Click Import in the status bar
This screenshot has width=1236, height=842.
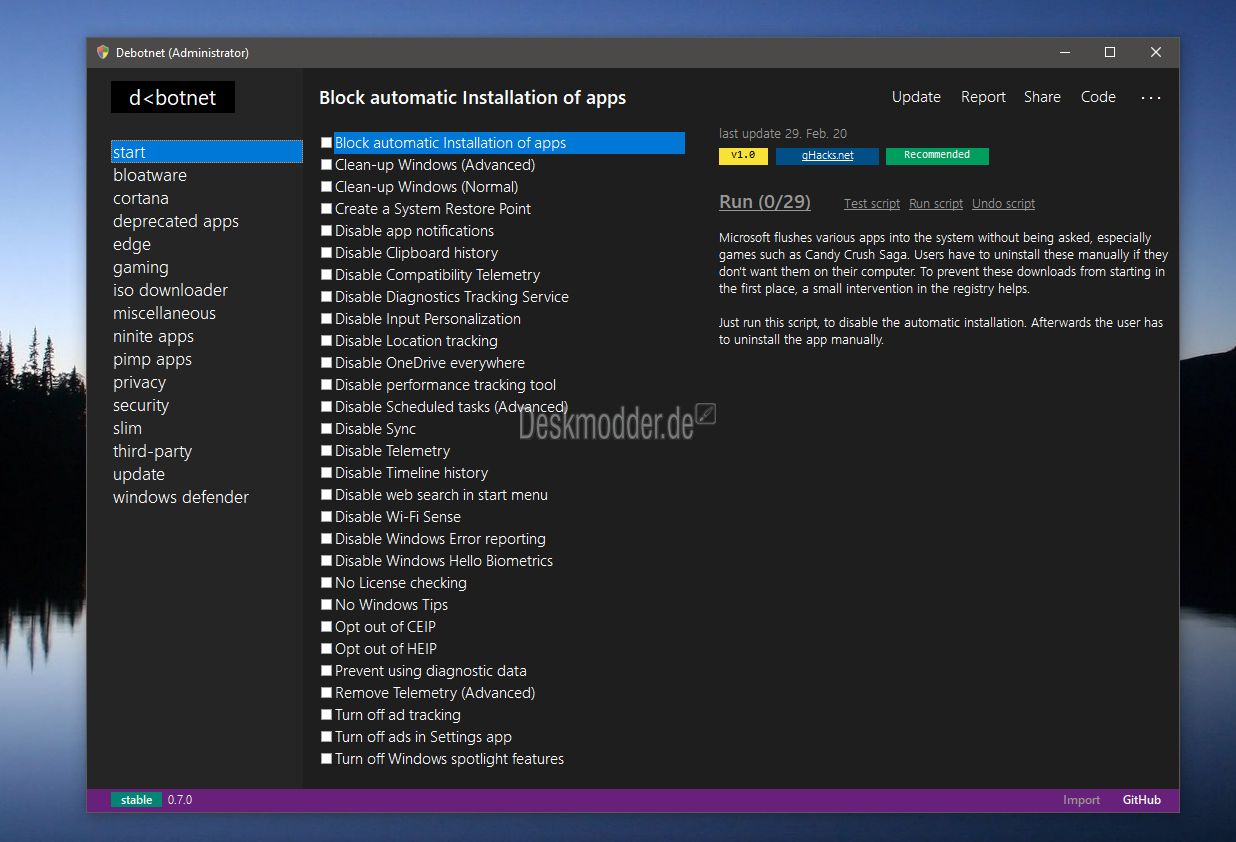pyautogui.click(x=1081, y=800)
